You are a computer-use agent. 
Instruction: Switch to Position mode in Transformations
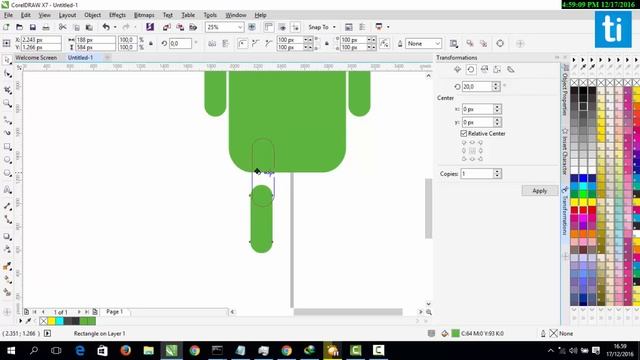tap(458, 69)
